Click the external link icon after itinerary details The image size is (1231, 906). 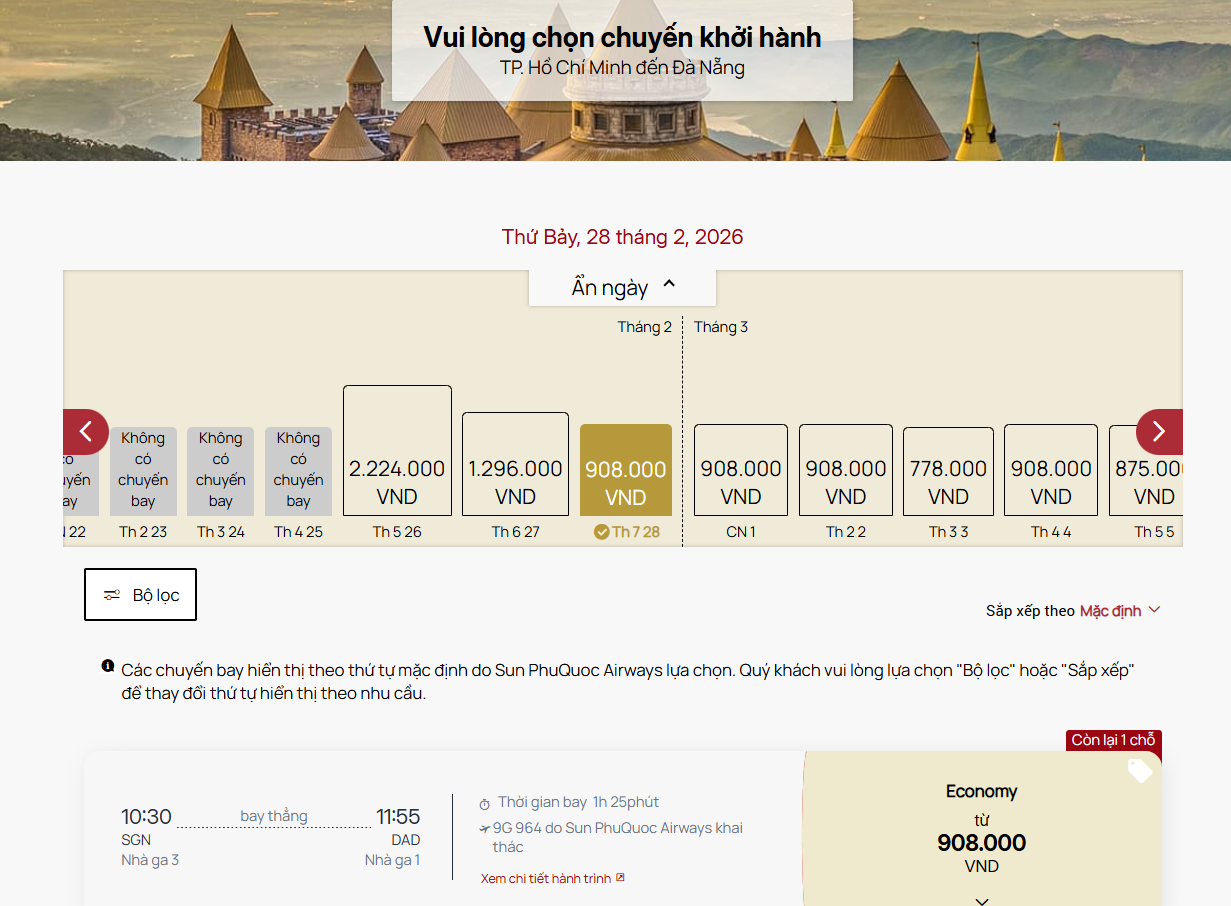click(620, 878)
